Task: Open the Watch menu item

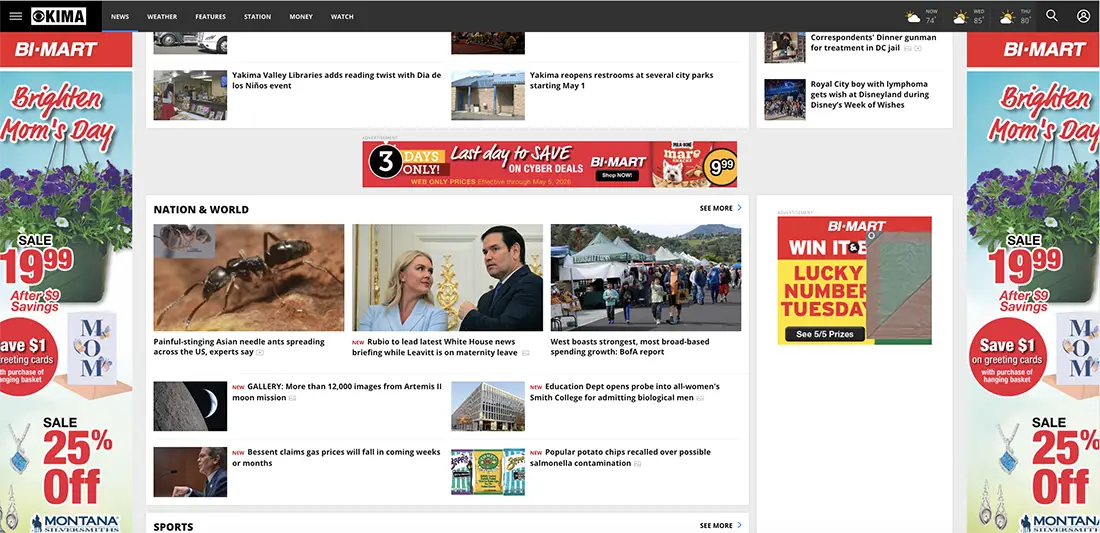Action: coord(342,16)
